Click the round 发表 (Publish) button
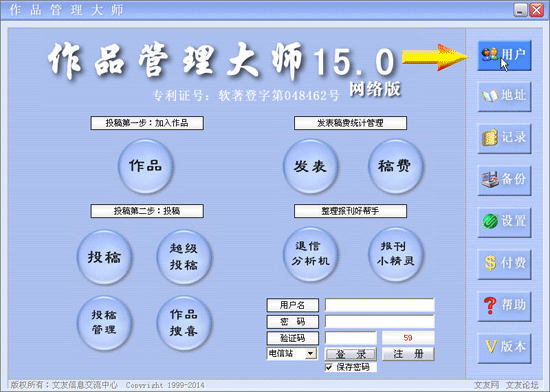This screenshot has height=392, width=550. coord(310,166)
